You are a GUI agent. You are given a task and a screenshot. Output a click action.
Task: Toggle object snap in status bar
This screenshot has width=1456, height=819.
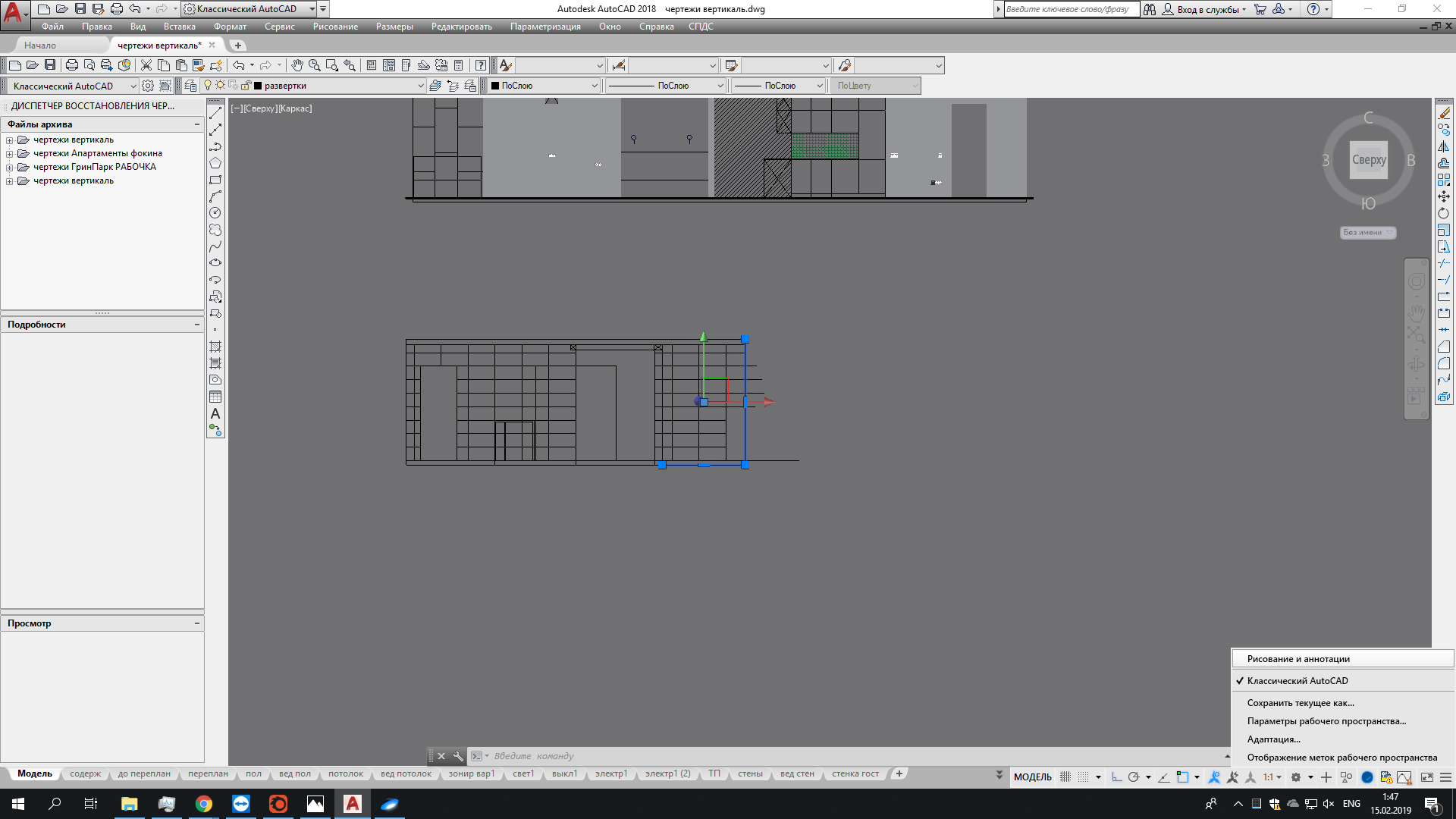coord(1183,777)
